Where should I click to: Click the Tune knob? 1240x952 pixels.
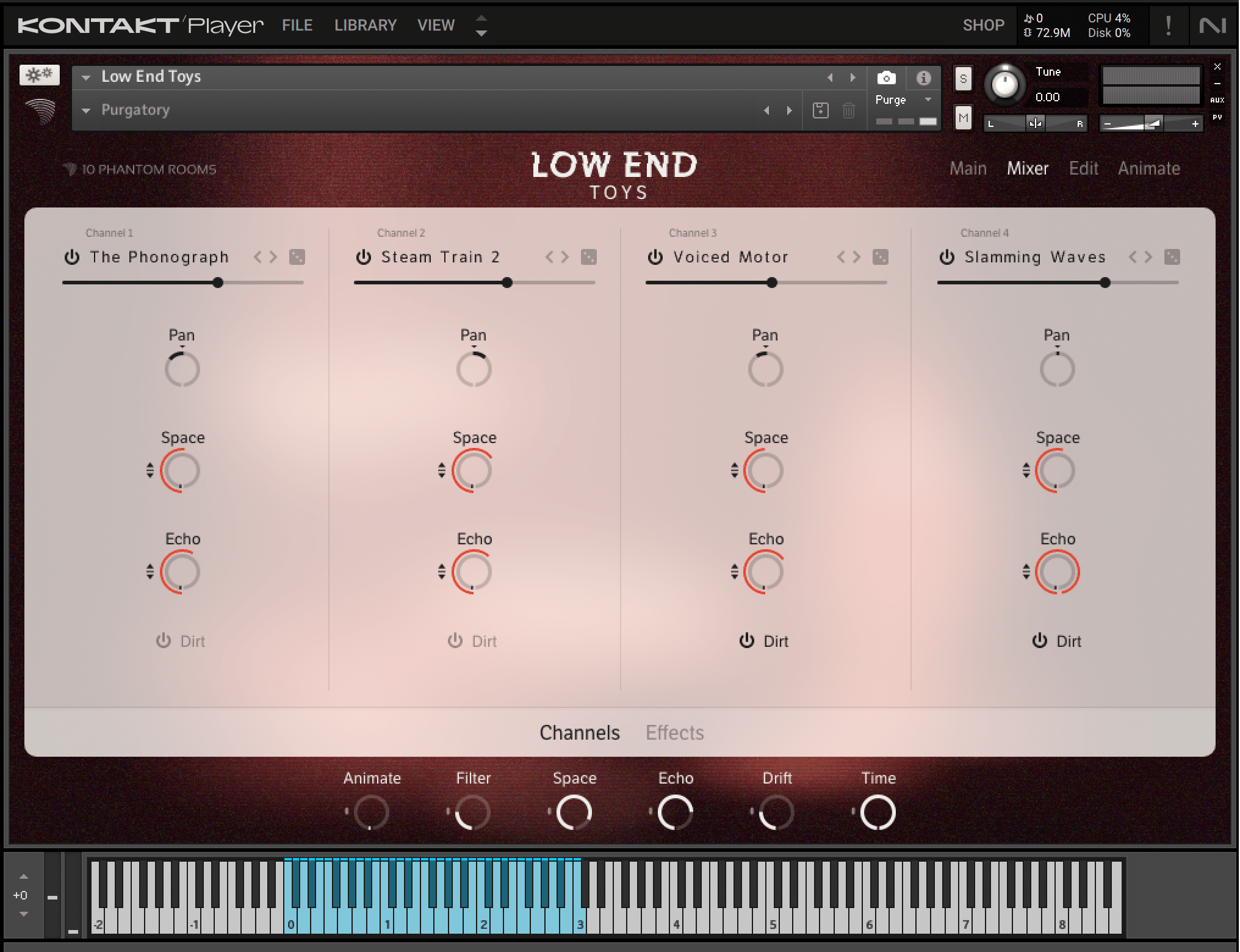click(x=1004, y=85)
